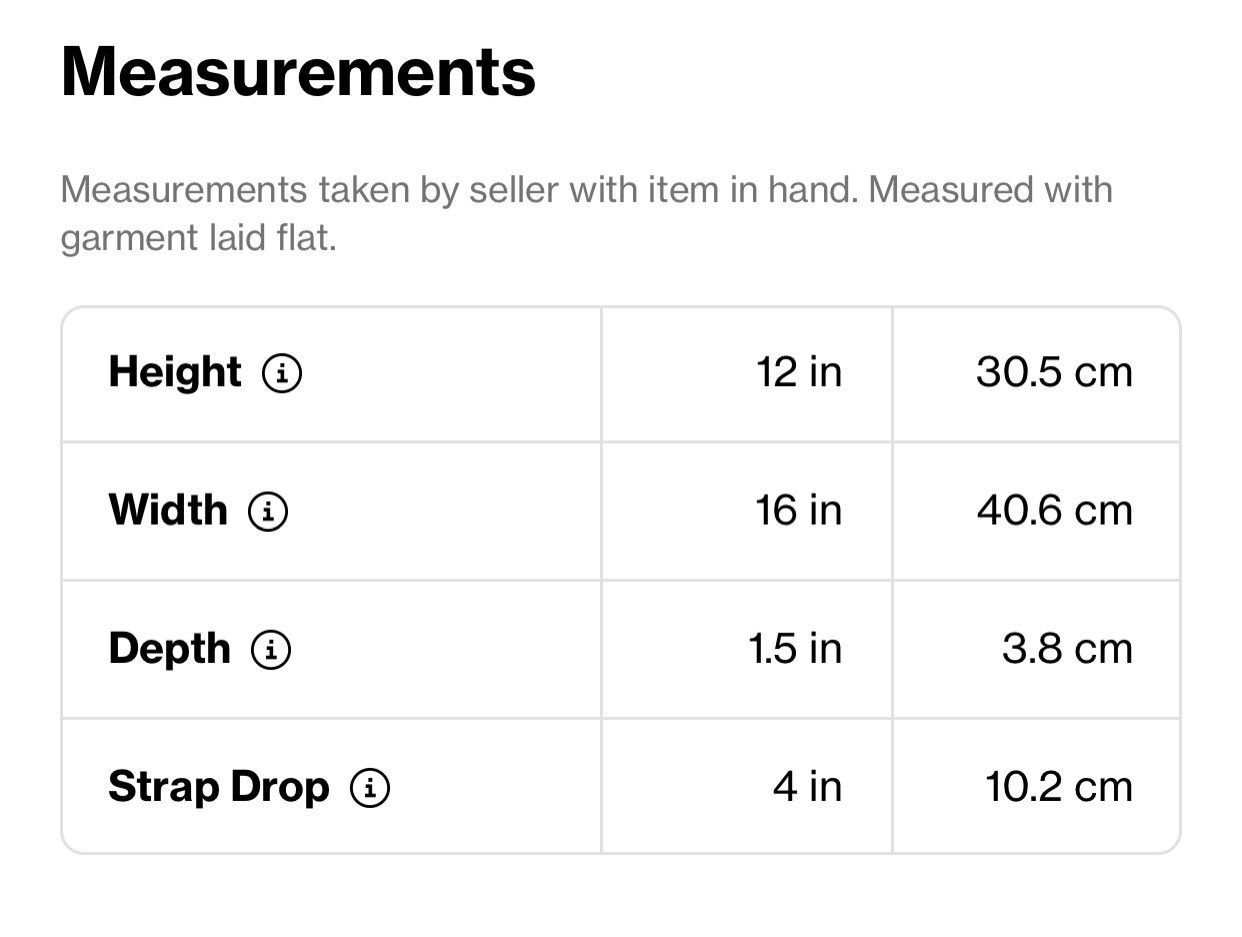Click the Measurements heading
Screen dimensions: 1242x937
point(298,72)
